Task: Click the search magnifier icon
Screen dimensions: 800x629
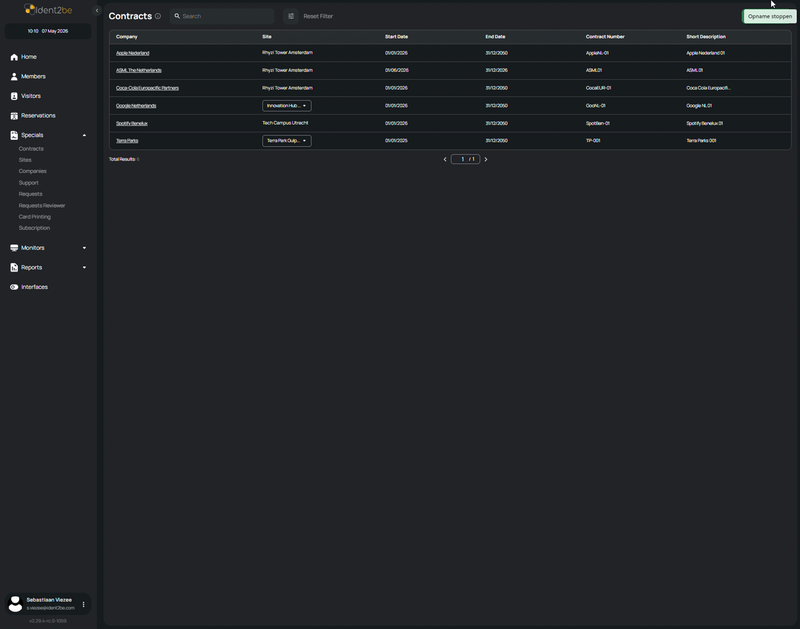Action: (x=177, y=16)
